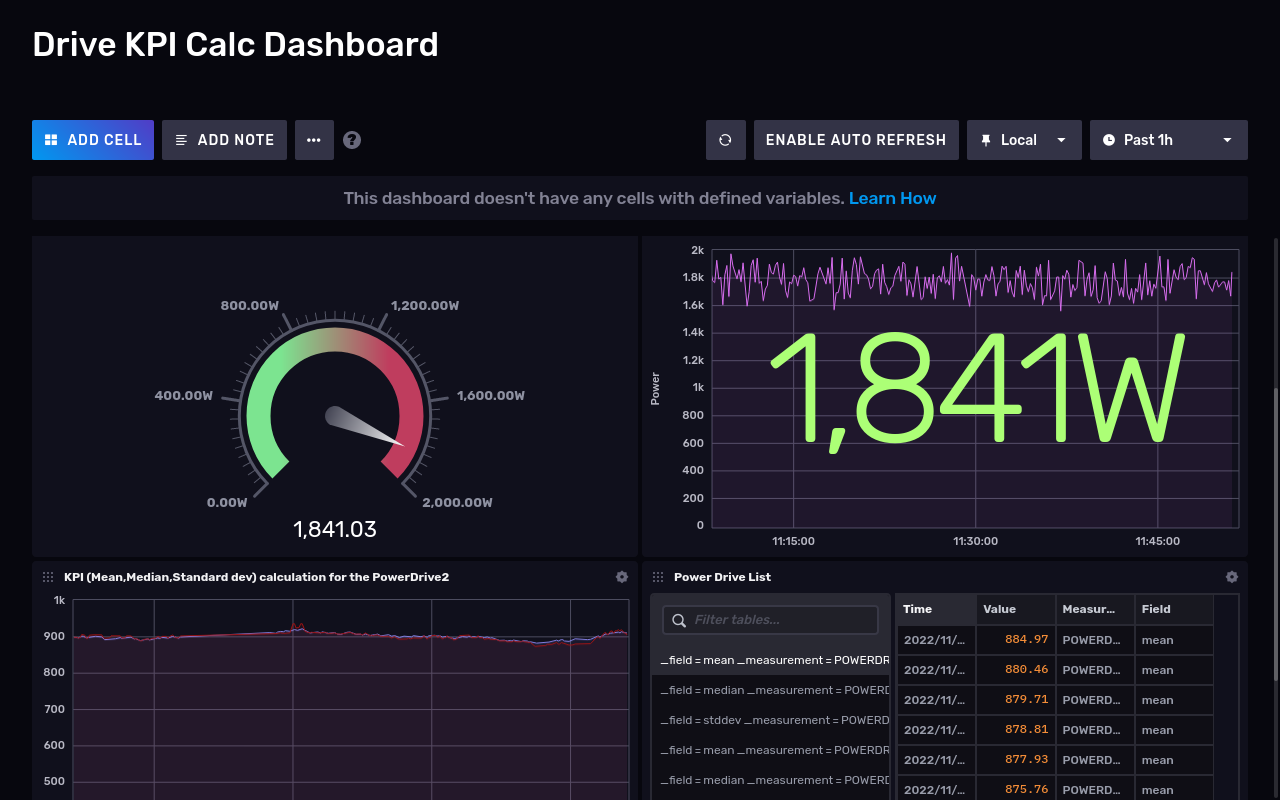Open settings gear on KPI PowerDrive2 cell
Viewport: 1280px width, 800px height.
pos(622,577)
